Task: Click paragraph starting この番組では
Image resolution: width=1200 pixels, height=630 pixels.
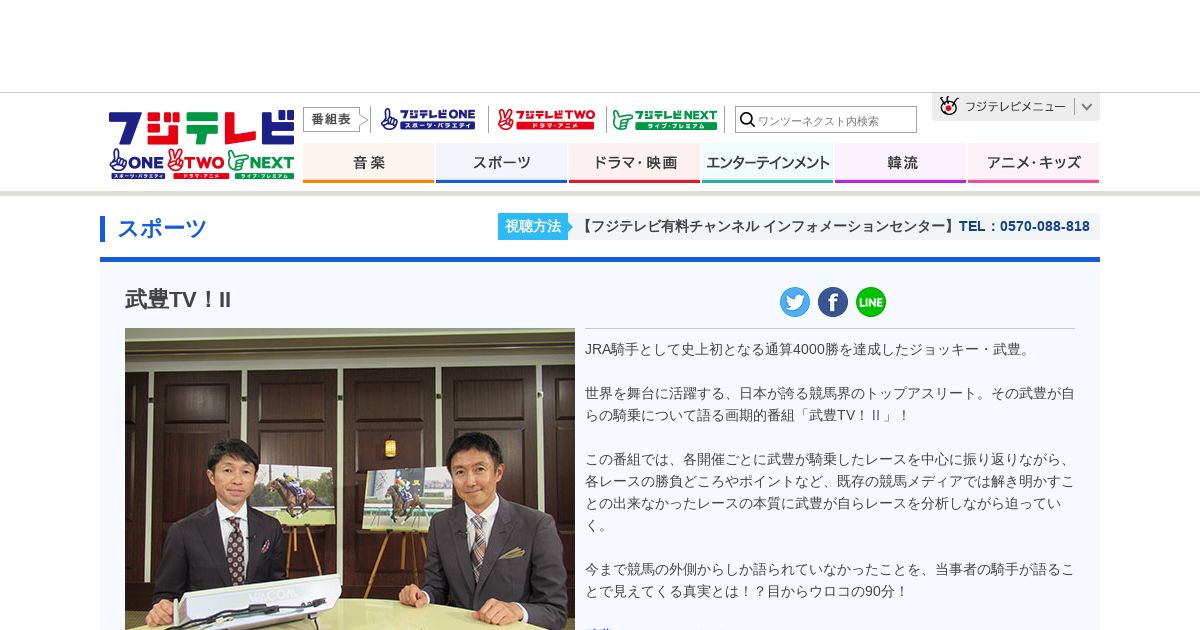Action: (x=830, y=492)
